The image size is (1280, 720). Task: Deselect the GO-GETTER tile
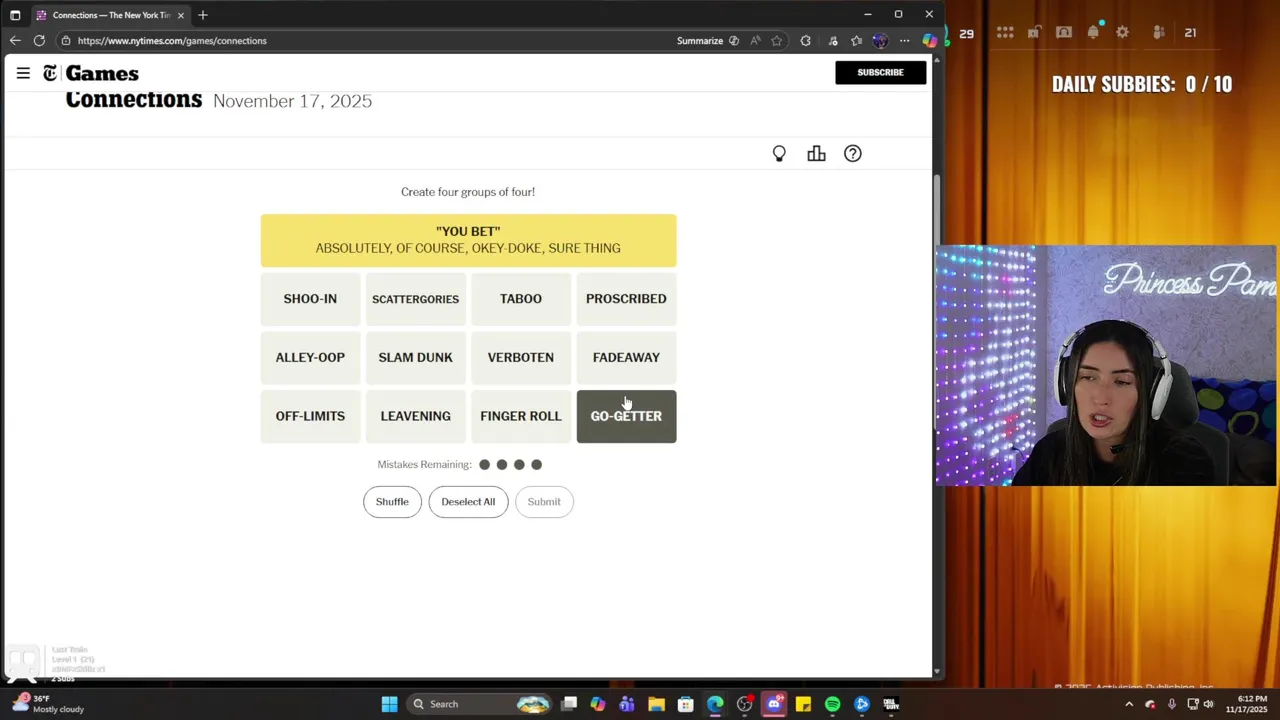(x=626, y=416)
